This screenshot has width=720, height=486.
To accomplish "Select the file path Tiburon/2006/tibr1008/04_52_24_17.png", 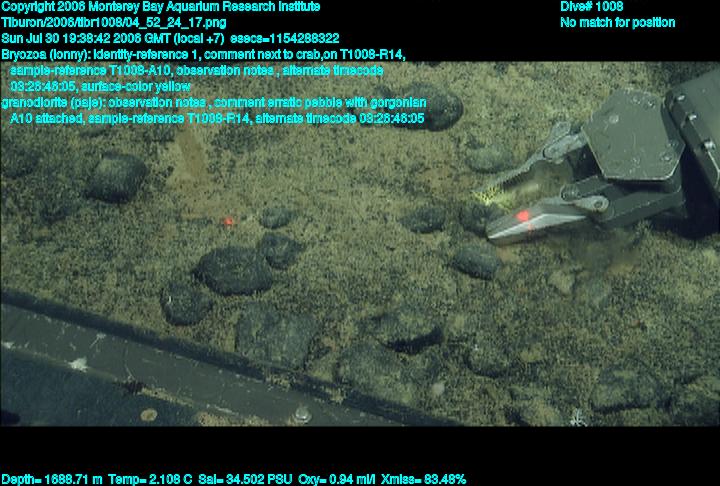I will click(114, 23).
